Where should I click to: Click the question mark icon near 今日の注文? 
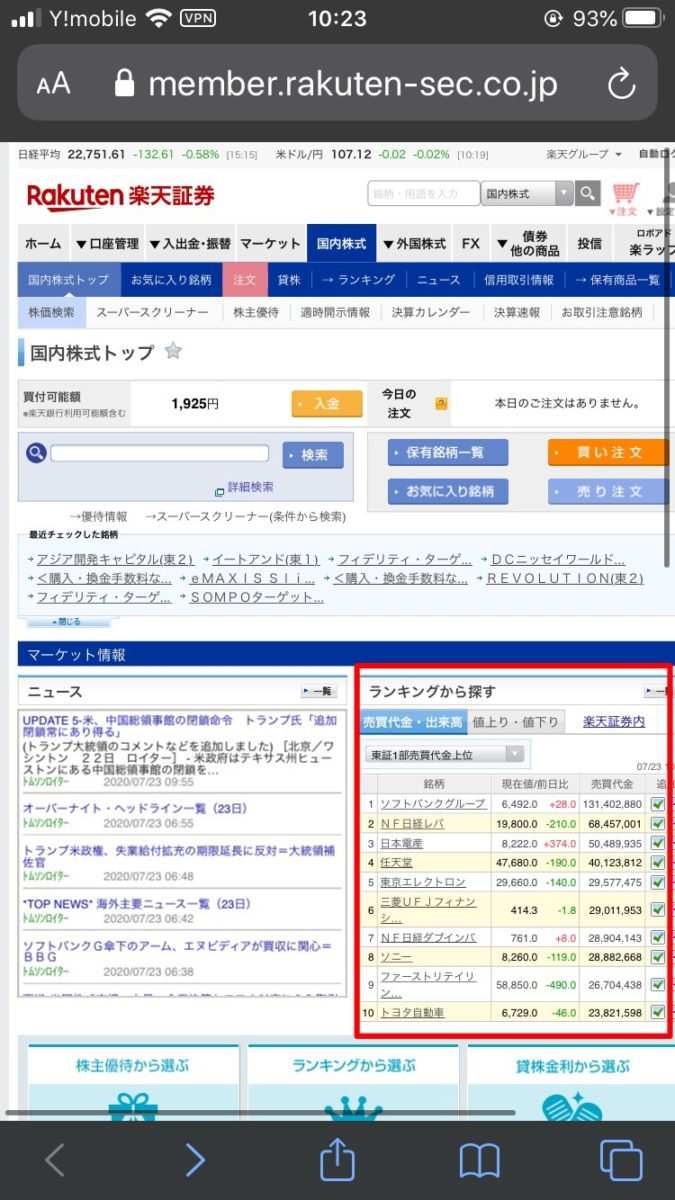point(441,404)
